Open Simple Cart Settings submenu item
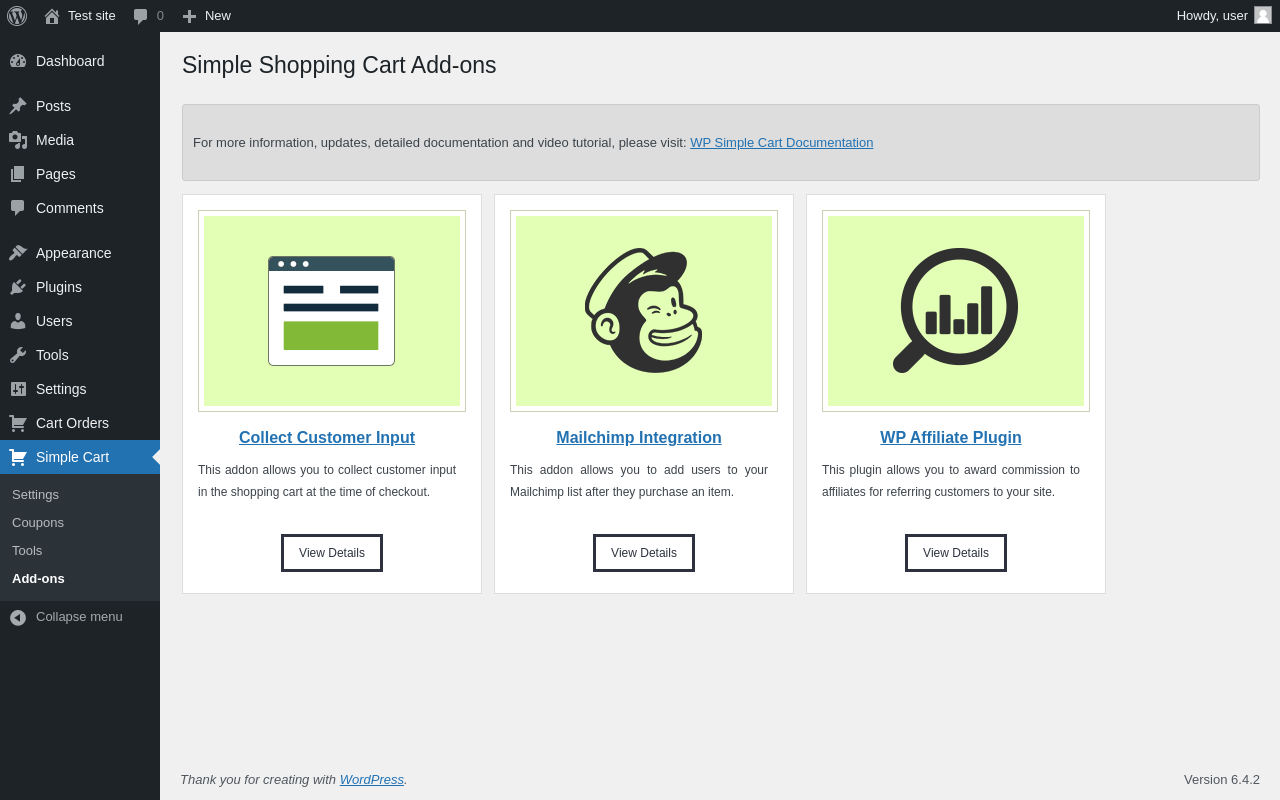The image size is (1280, 800). click(x=35, y=495)
